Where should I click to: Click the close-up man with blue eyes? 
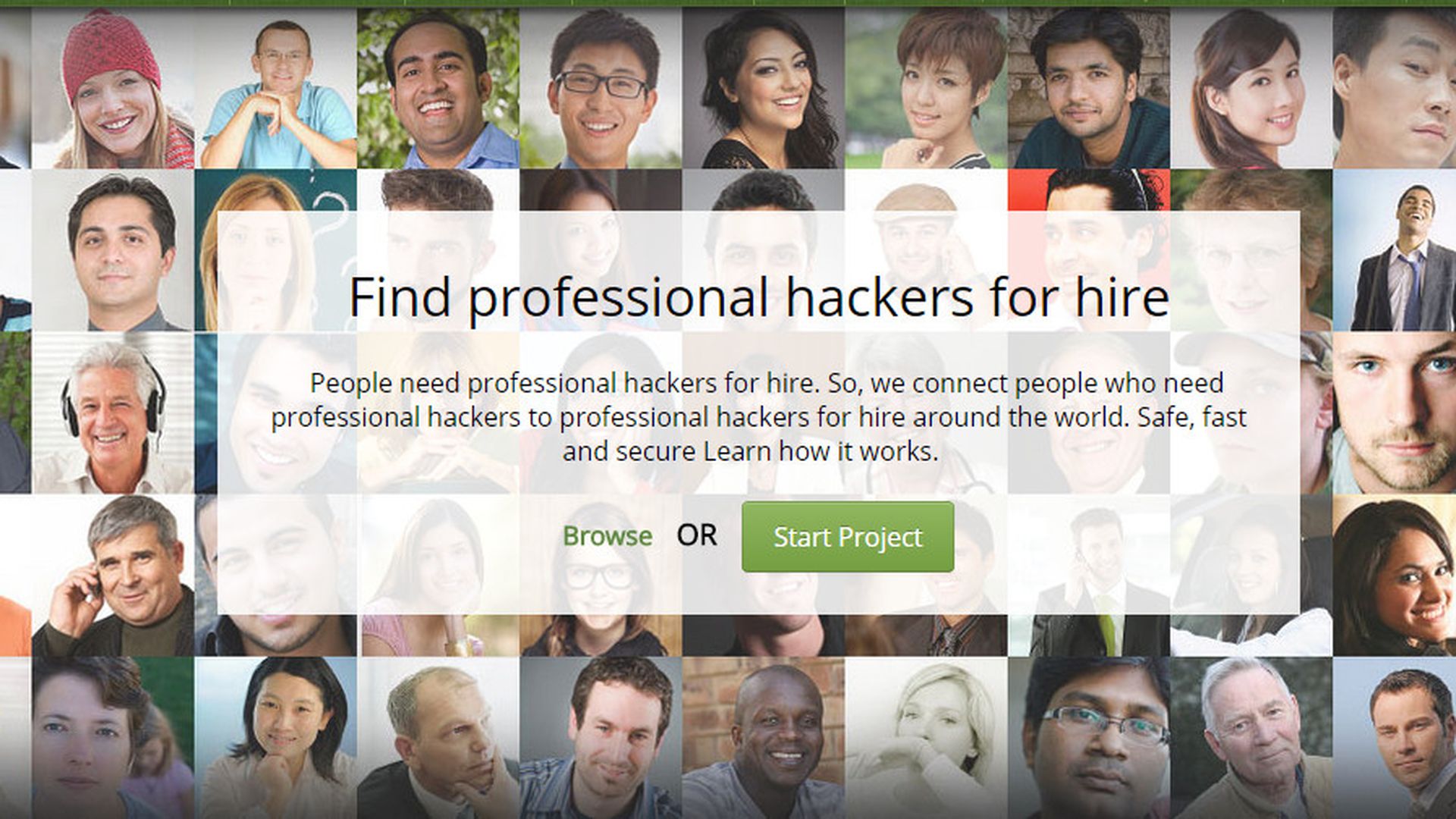tap(1394, 413)
